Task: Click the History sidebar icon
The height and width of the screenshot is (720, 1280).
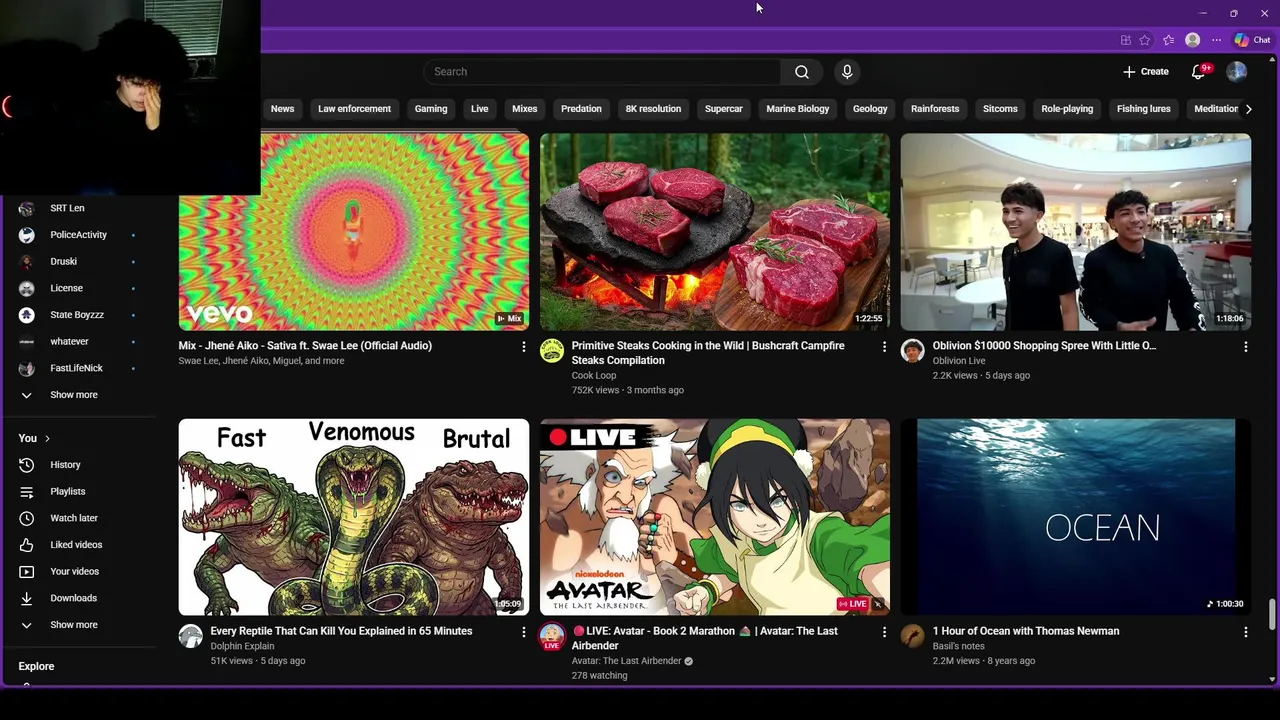Action: [27, 465]
